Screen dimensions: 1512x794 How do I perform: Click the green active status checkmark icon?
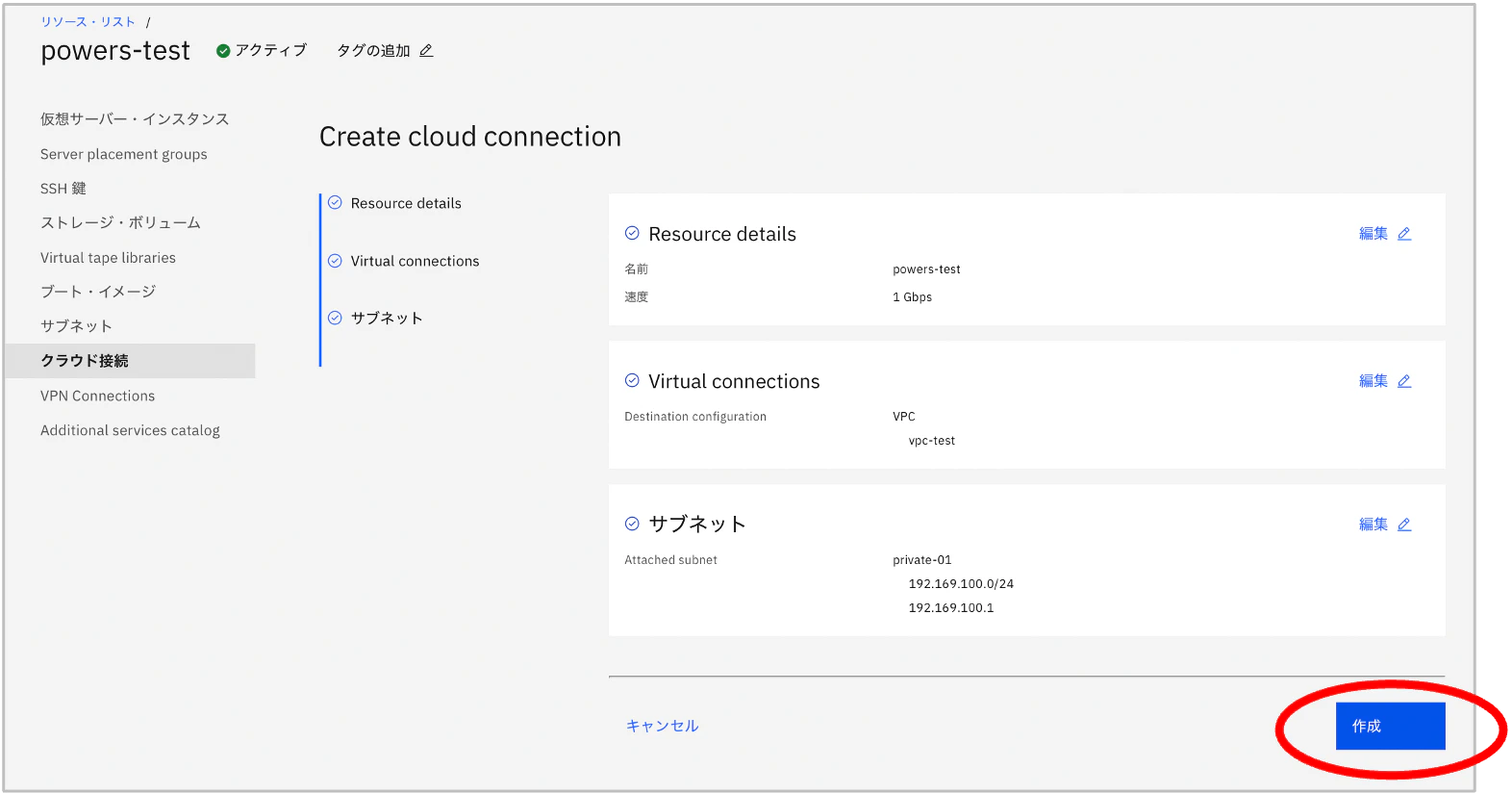coord(223,51)
